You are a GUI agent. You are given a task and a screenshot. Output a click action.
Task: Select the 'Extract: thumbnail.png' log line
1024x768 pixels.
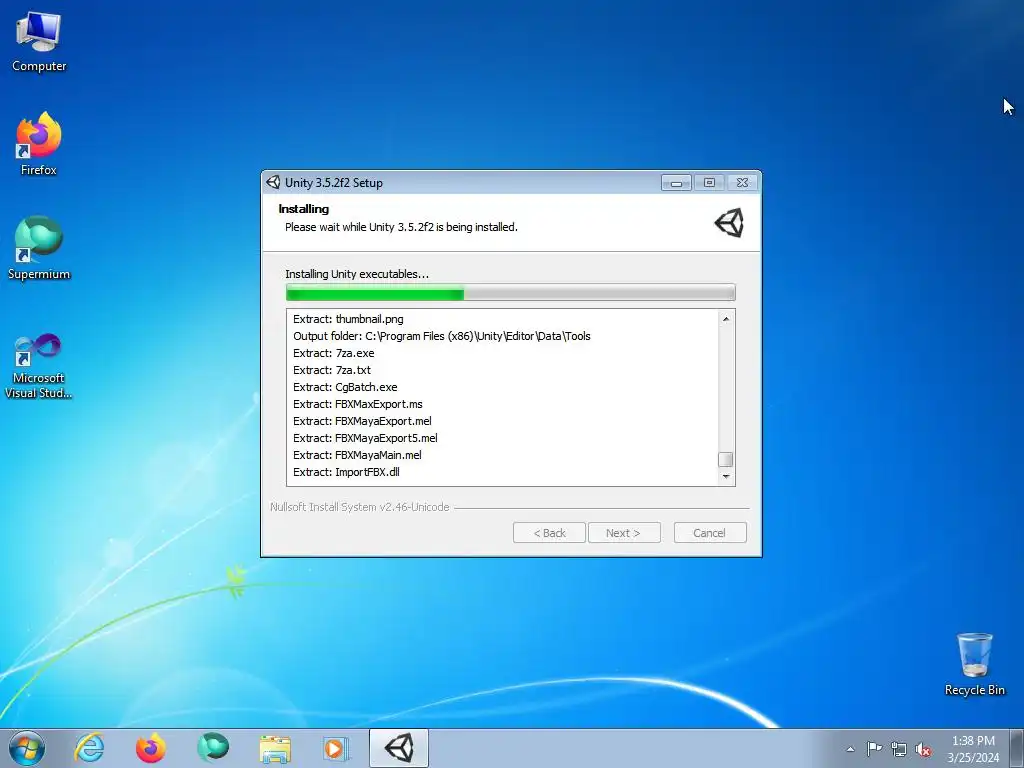pyautogui.click(x=348, y=319)
